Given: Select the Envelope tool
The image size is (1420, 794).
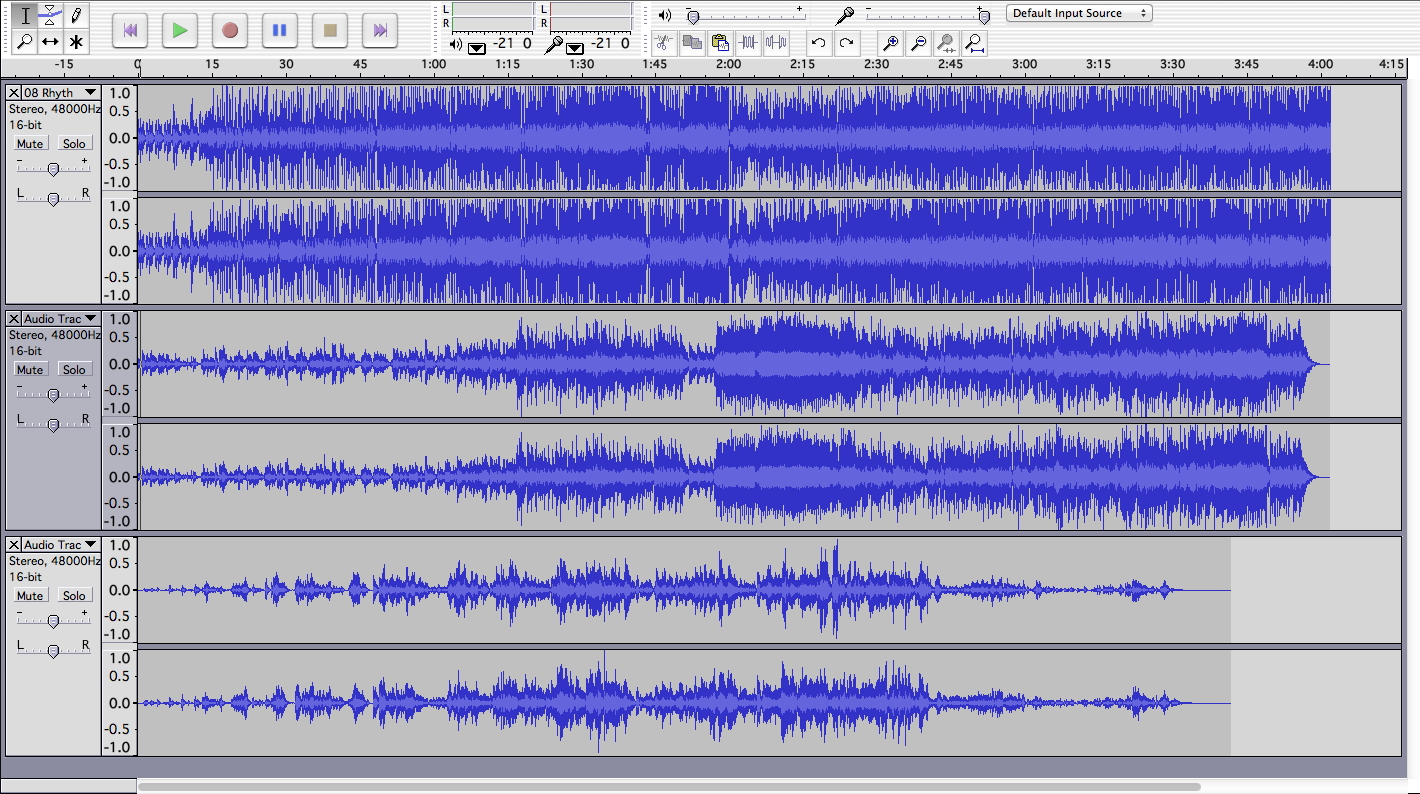Looking at the screenshot, I should 50,15.
